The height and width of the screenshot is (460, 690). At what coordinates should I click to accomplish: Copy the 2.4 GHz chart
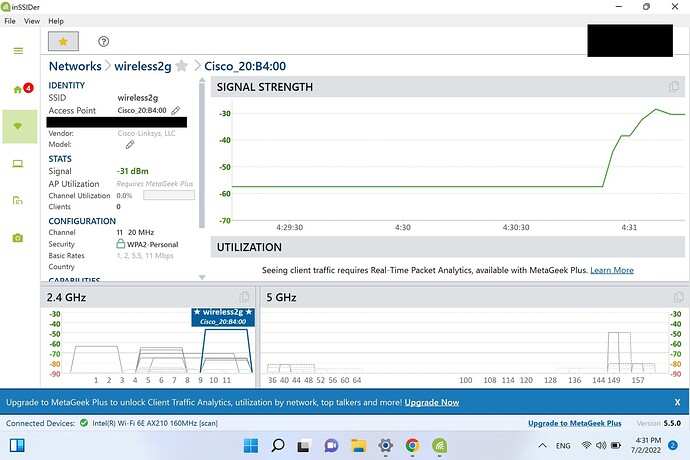coord(244,297)
